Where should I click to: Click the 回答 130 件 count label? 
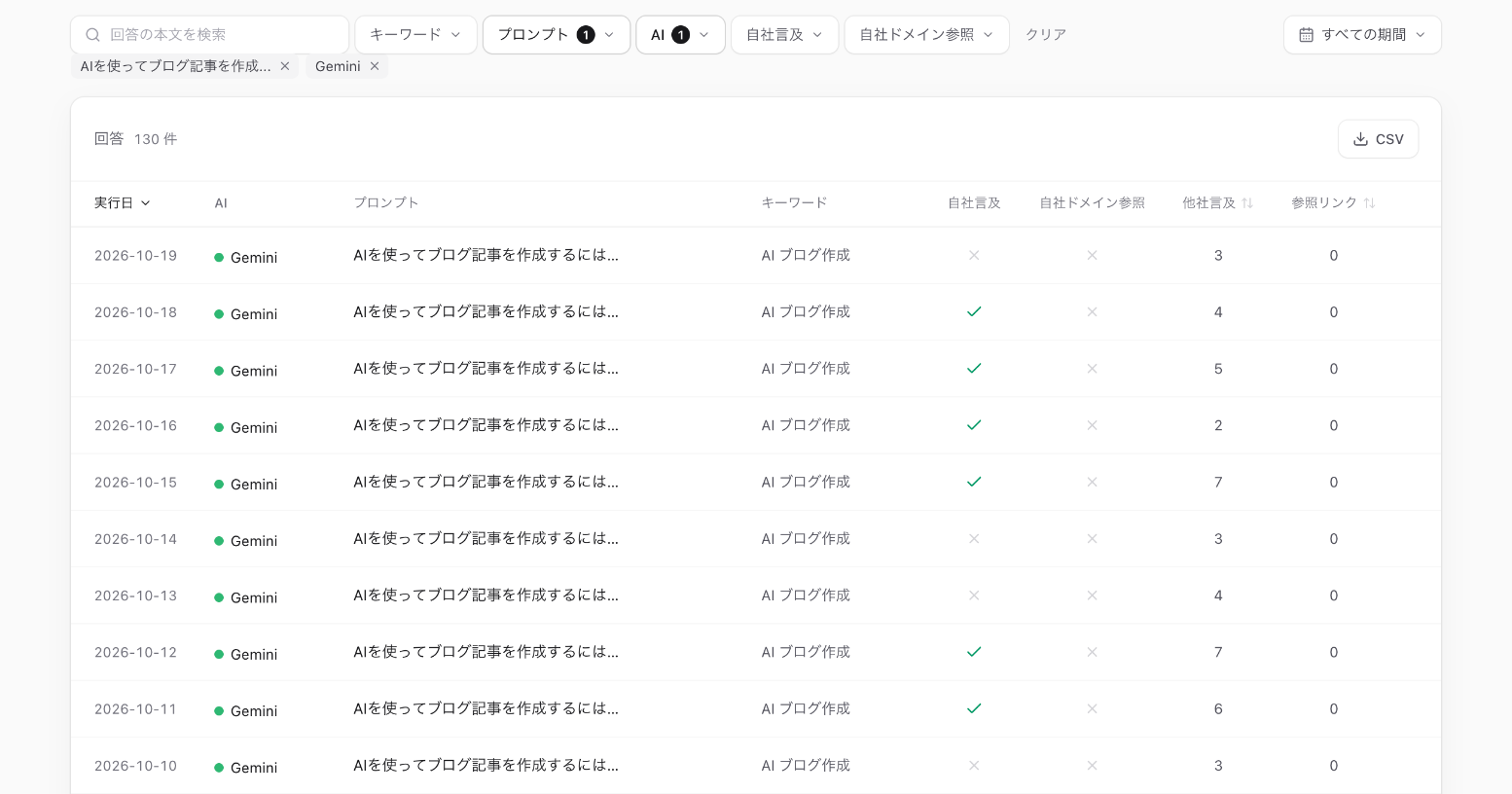[x=135, y=139]
